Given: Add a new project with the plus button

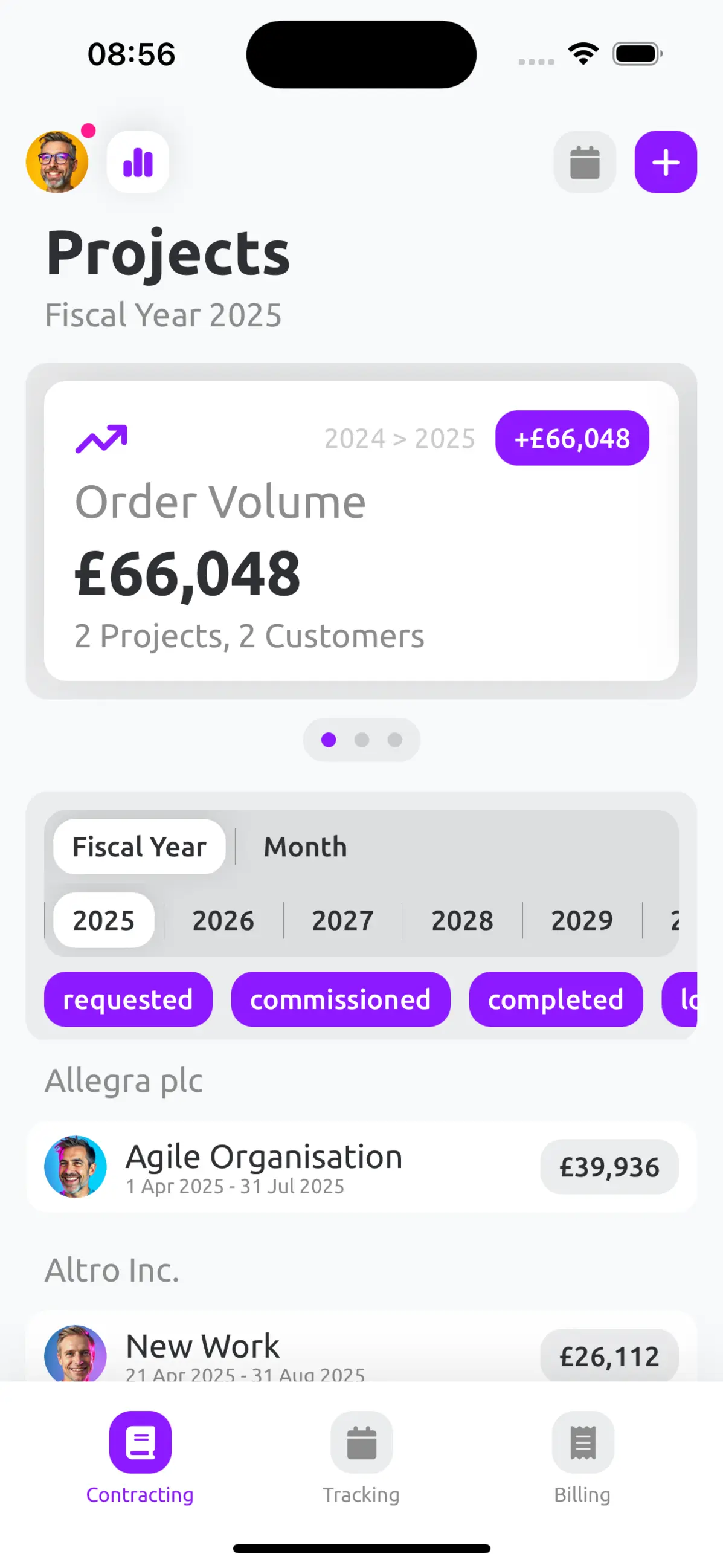Looking at the screenshot, I should (x=666, y=162).
